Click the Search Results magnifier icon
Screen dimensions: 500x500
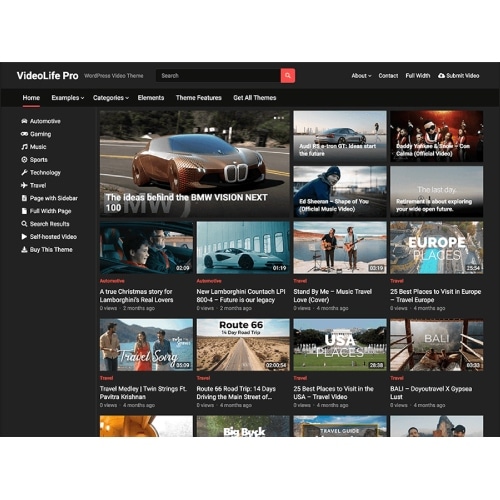[x=24, y=224]
